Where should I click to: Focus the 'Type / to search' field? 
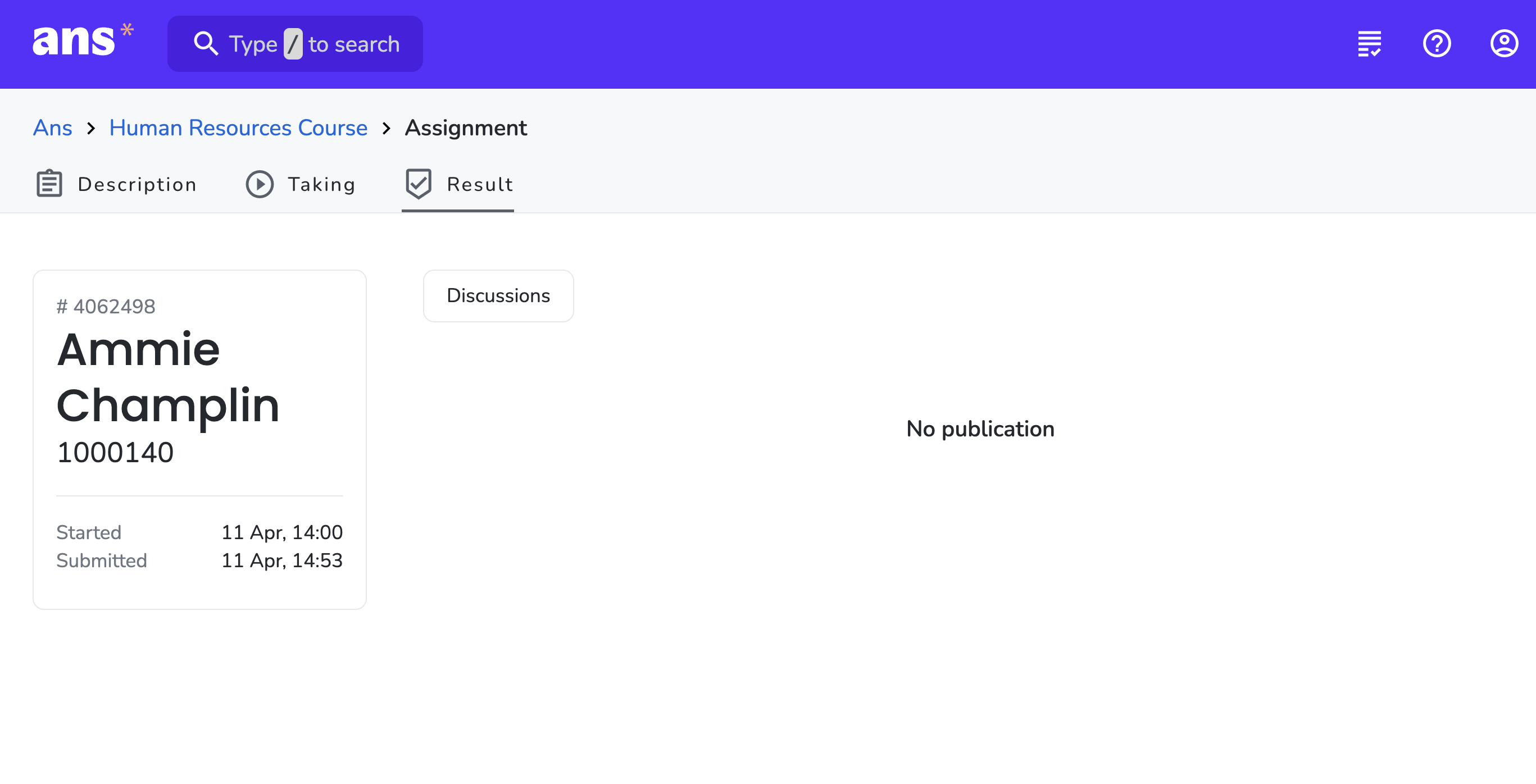click(295, 44)
